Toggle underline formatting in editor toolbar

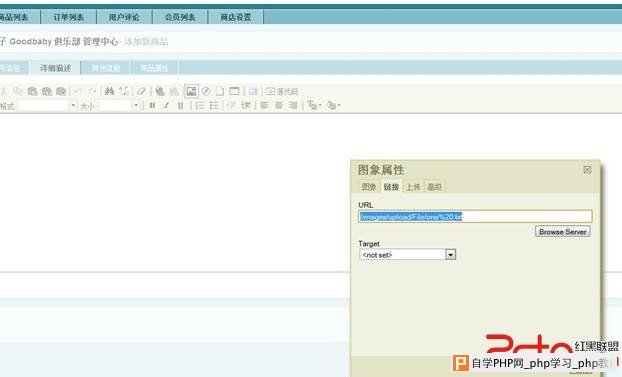click(x=180, y=106)
